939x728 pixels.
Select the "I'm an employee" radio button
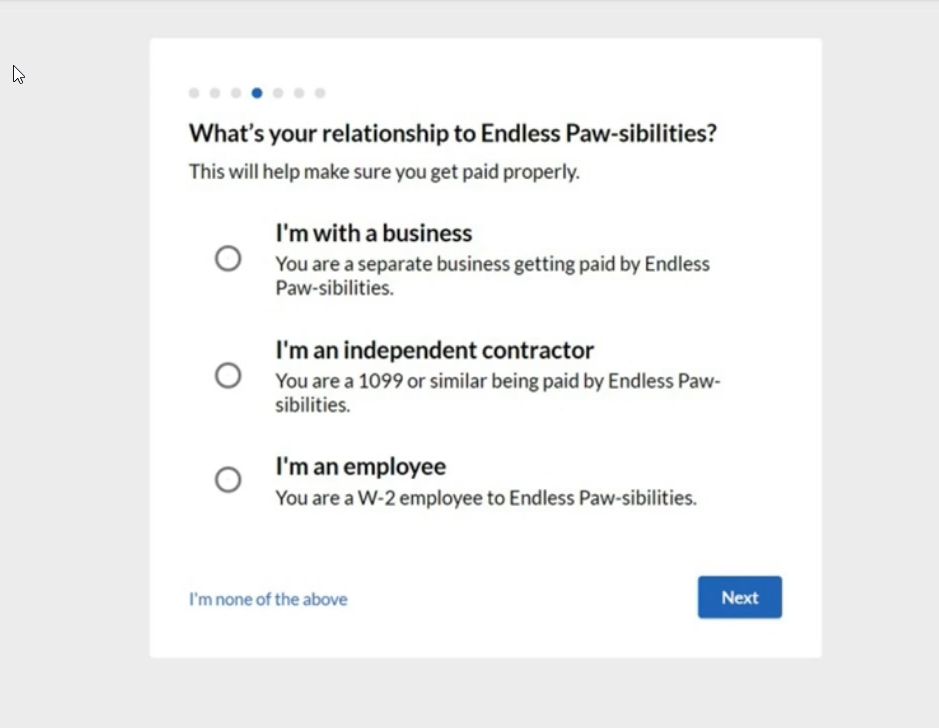pos(228,480)
